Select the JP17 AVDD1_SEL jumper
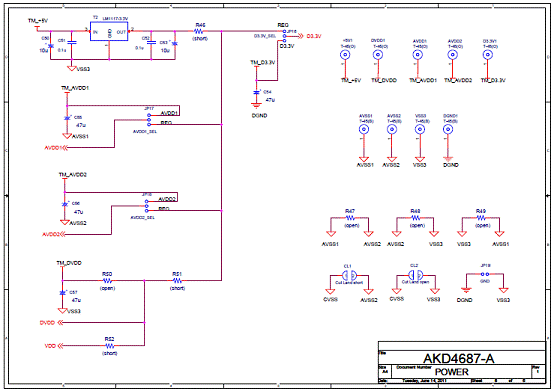Screen dimensions: 554x391 (x=149, y=120)
